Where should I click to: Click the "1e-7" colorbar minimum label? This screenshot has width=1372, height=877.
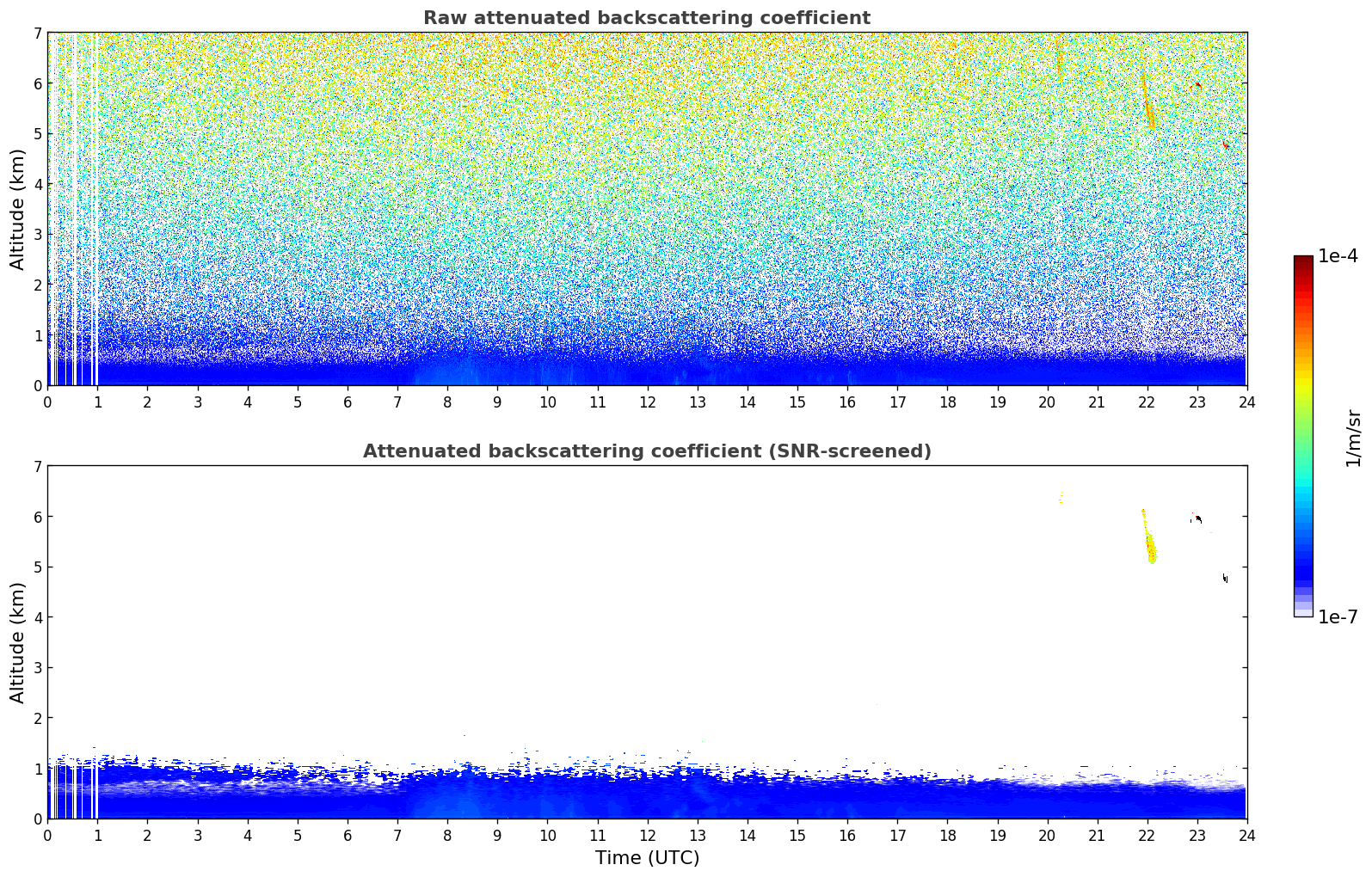[x=1338, y=617]
